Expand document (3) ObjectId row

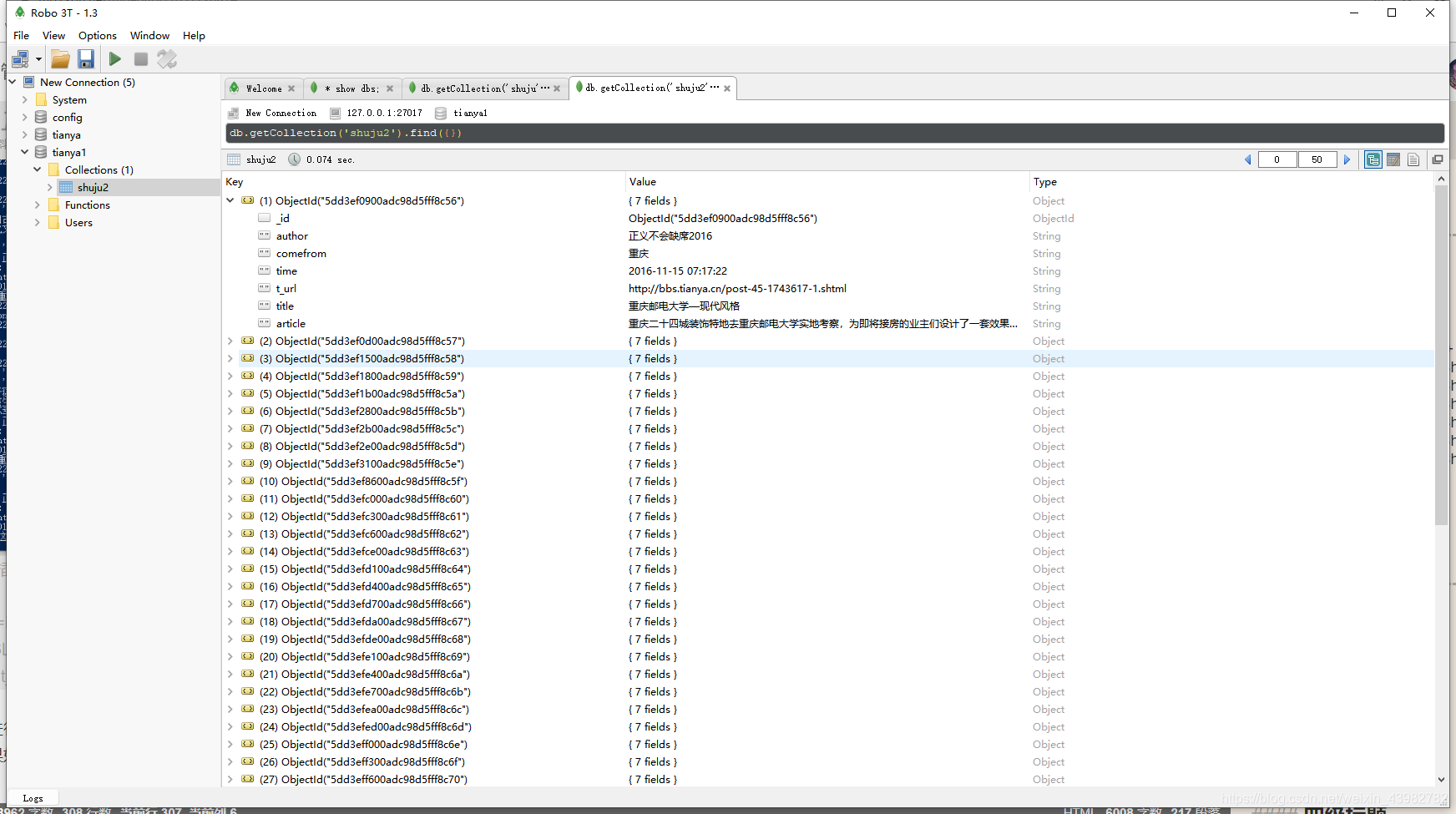click(x=230, y=358)
